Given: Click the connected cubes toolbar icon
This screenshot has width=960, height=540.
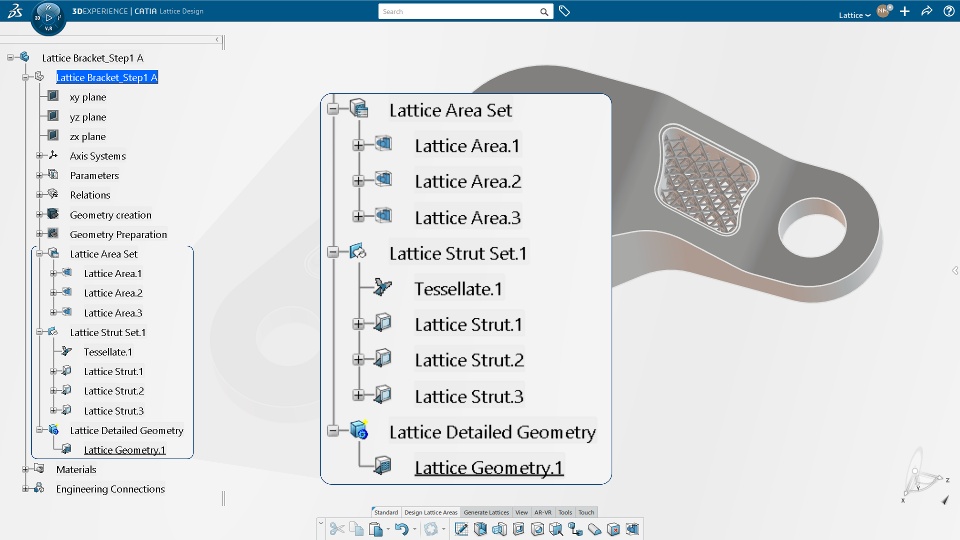Looking at the screenshot, I should coord(576,529).
